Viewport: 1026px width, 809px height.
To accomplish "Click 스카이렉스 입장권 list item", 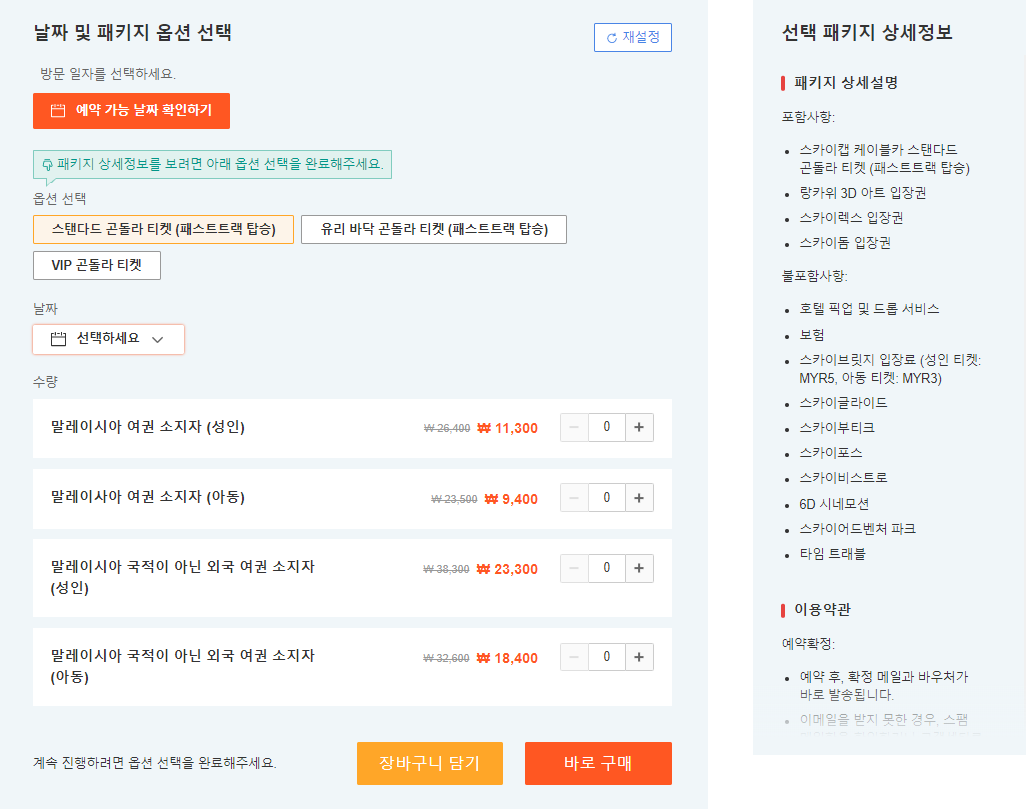I will coord(851,218).
